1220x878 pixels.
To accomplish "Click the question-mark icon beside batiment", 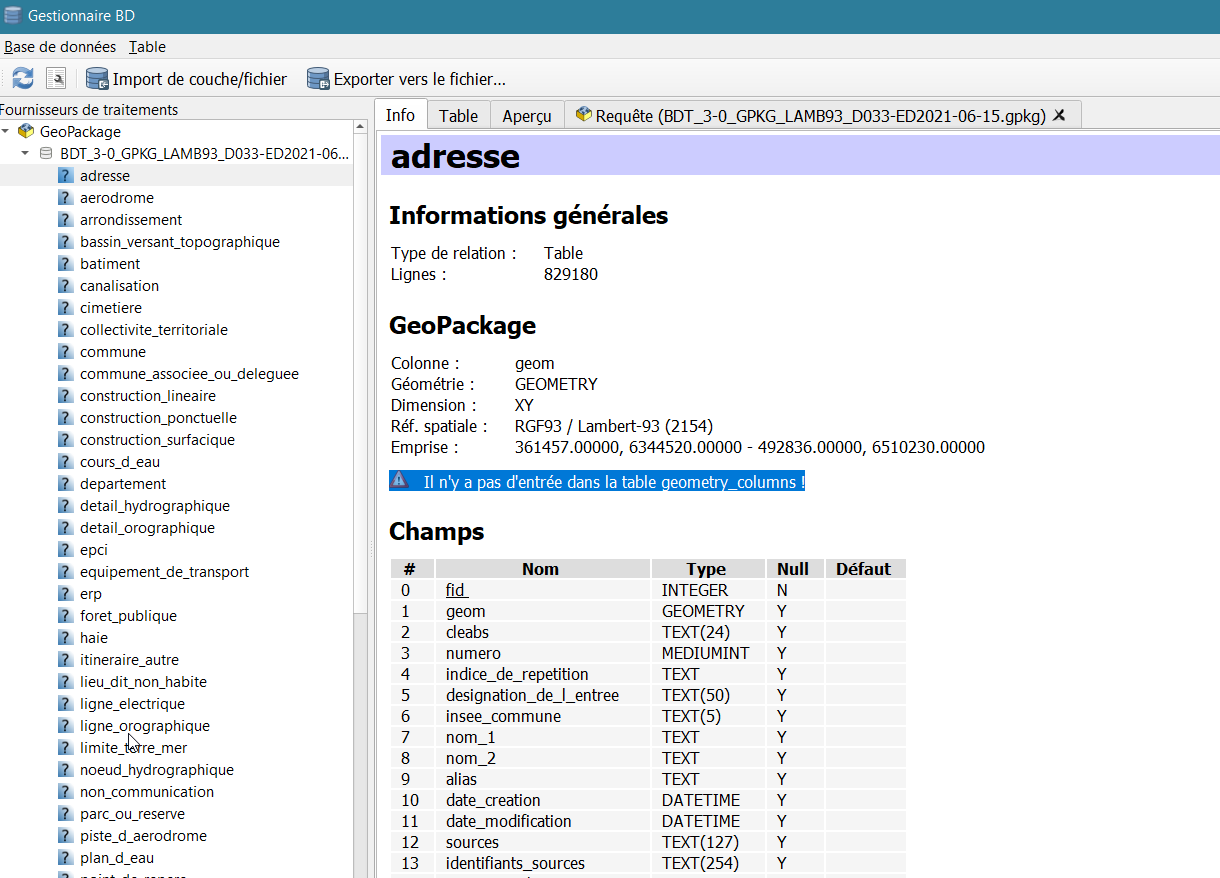I will [66, 264].
